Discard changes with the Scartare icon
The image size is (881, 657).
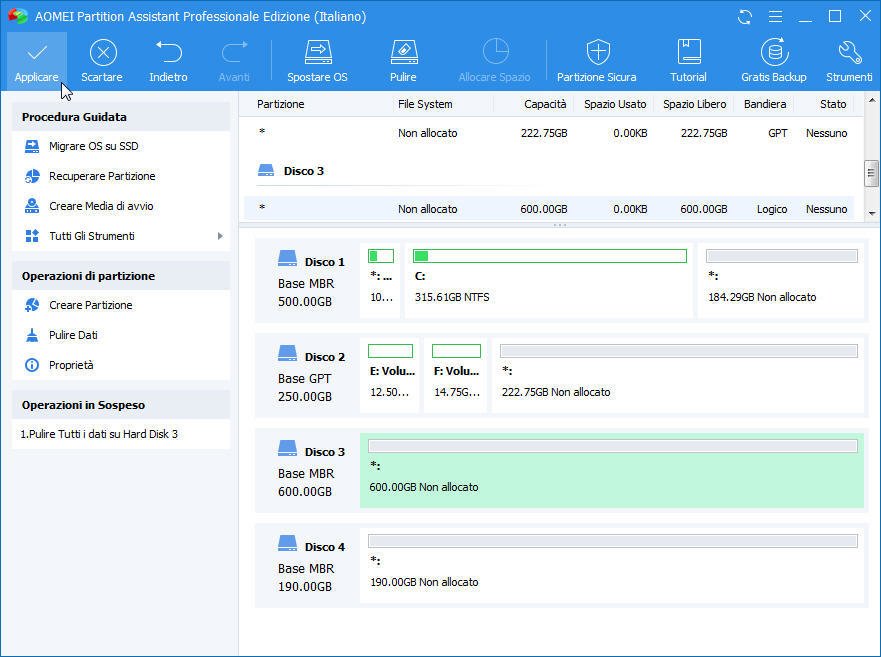click(102, 53)
